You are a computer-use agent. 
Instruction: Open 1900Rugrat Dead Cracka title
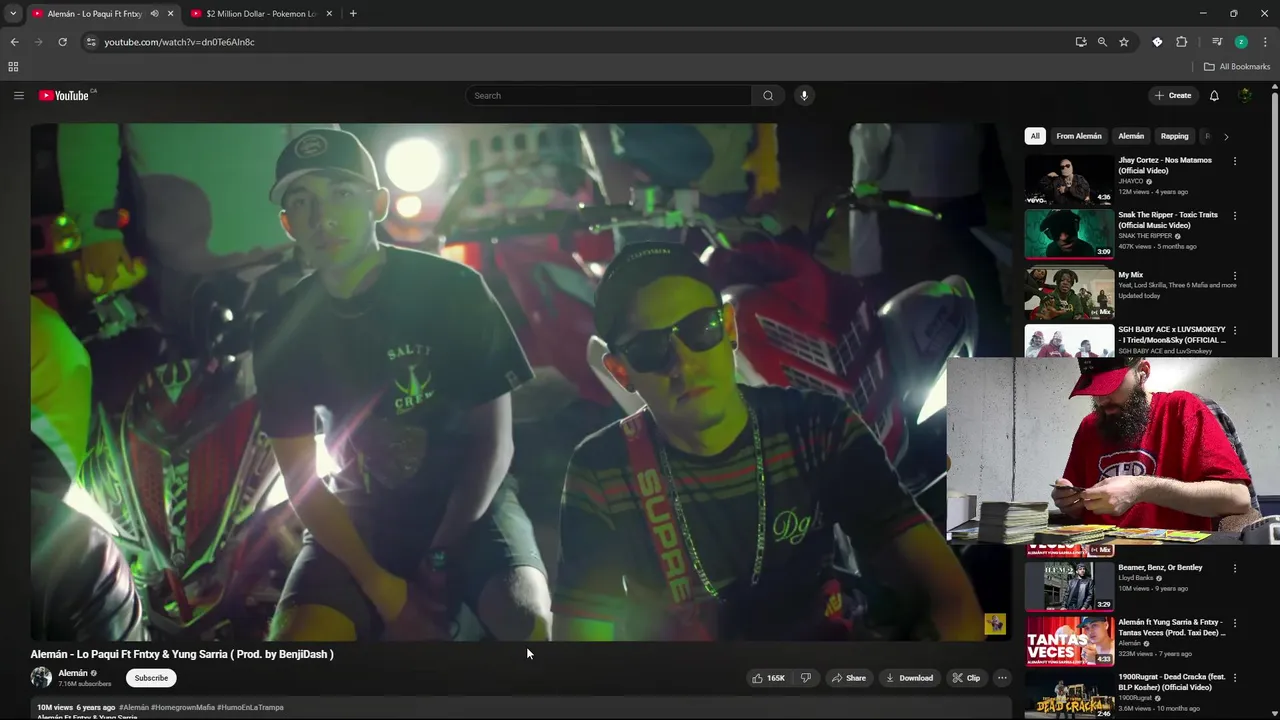[1172, 682]
